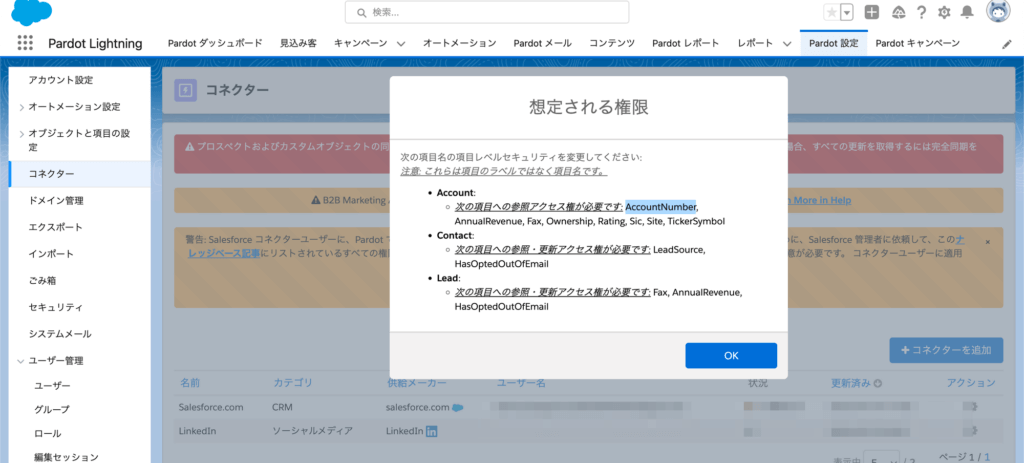This screenshot has width=1024, height=463.
Task: Open エクスポート in the sidebar
Action: point(56,227)
